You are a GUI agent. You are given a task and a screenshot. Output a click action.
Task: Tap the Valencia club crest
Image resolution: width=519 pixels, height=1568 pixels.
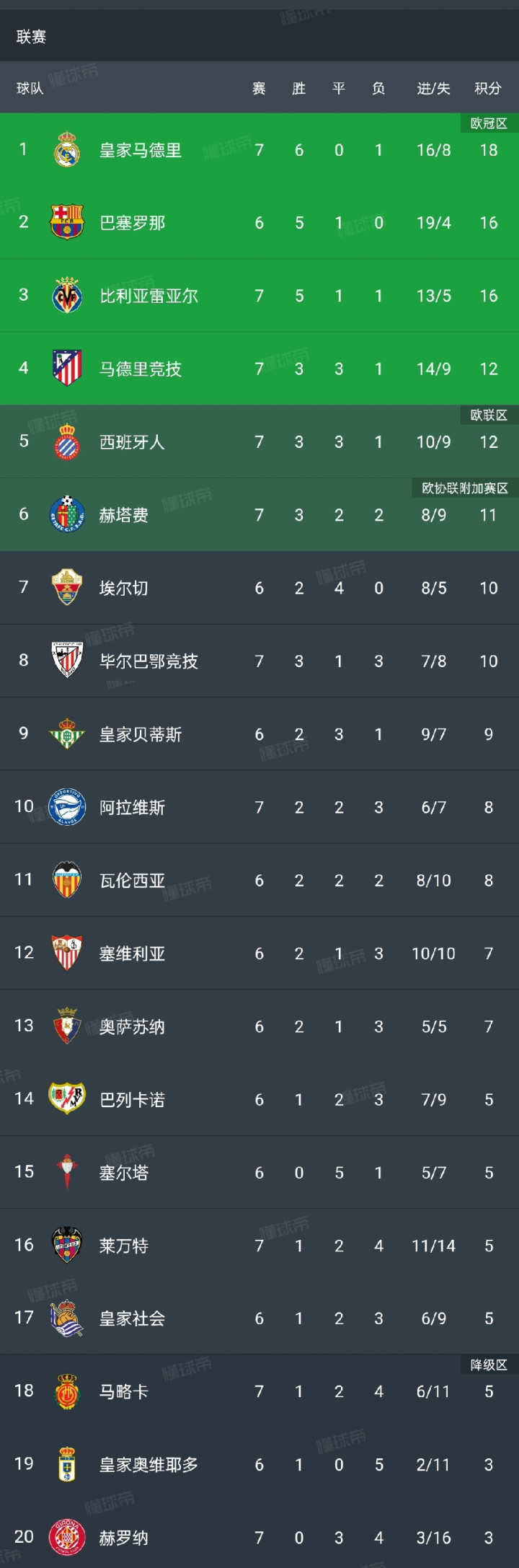(x=67, y=880)
